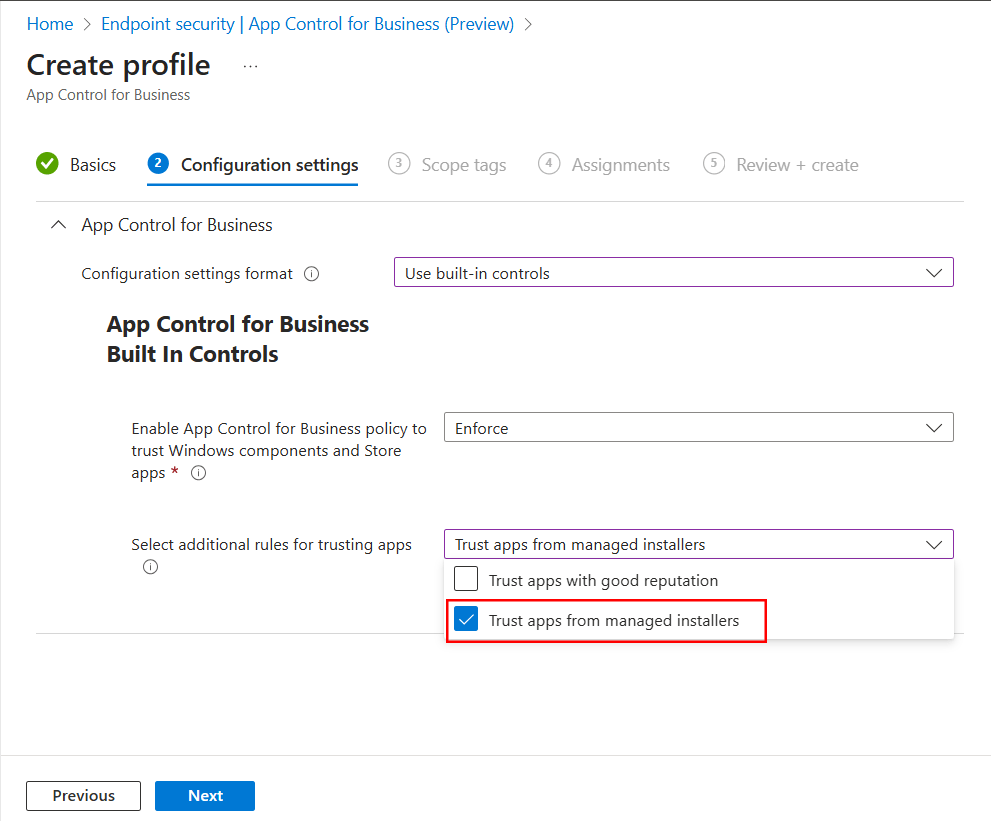The image size is (991, 821).
Task: Click info icon under Select additional rules
Action: pos(150,567)
